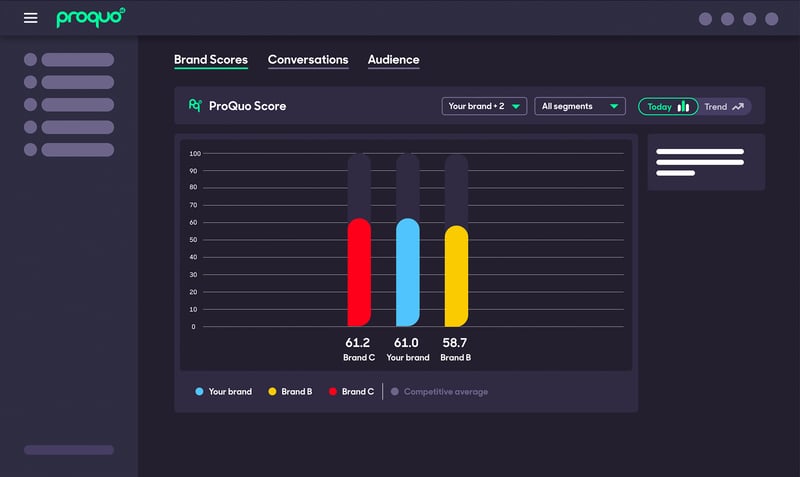Click the blue Your brand bar
800x477 pixels.
408,272
